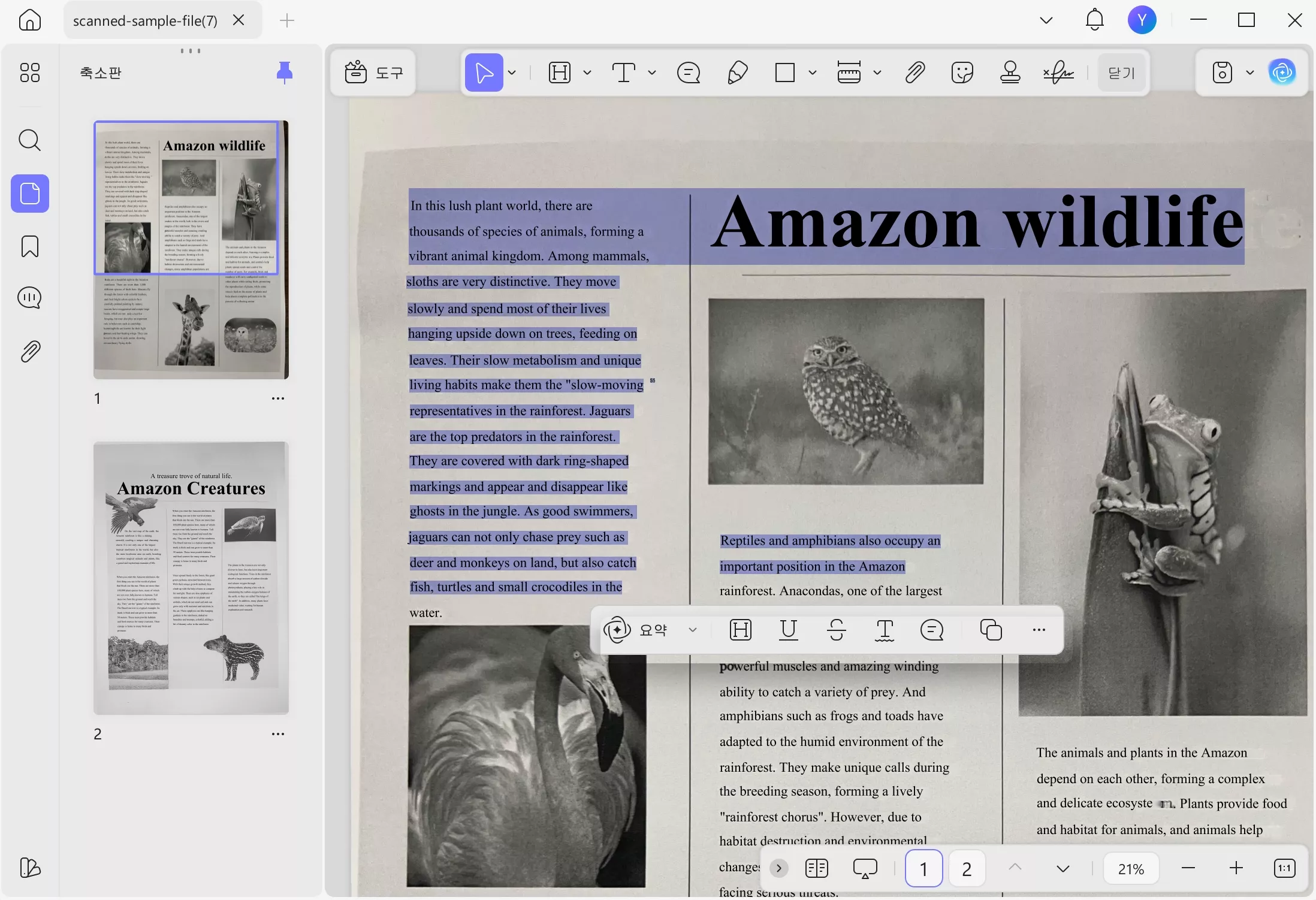This screenshot has height=900, width=1316.
Task: Open the shape tool dropdown arrow
Action: pyautogui.click(x=812, y=73)
